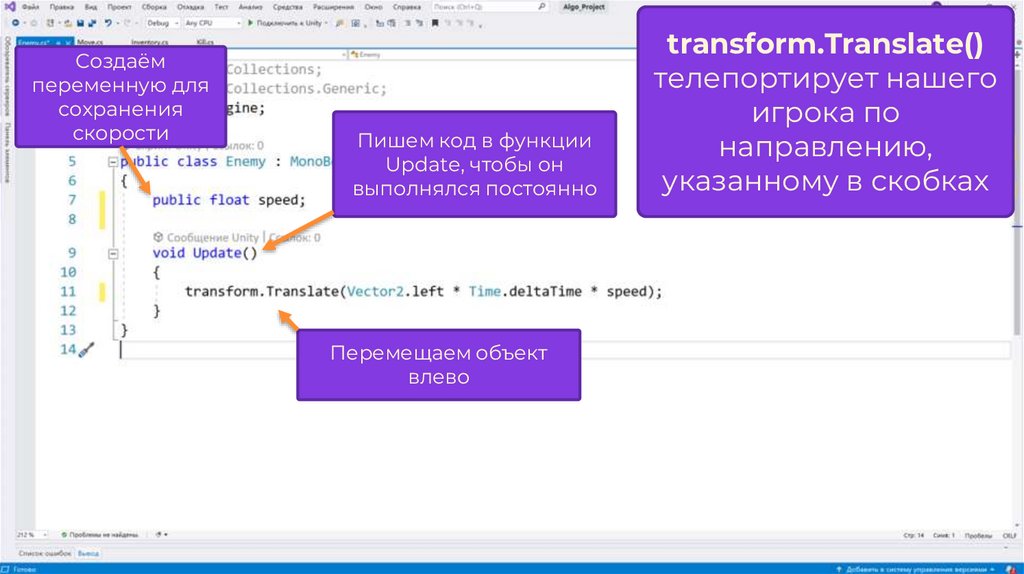Click the bookmark toolbar icon
Screen dimensions: 1024x574
(435, 23)
